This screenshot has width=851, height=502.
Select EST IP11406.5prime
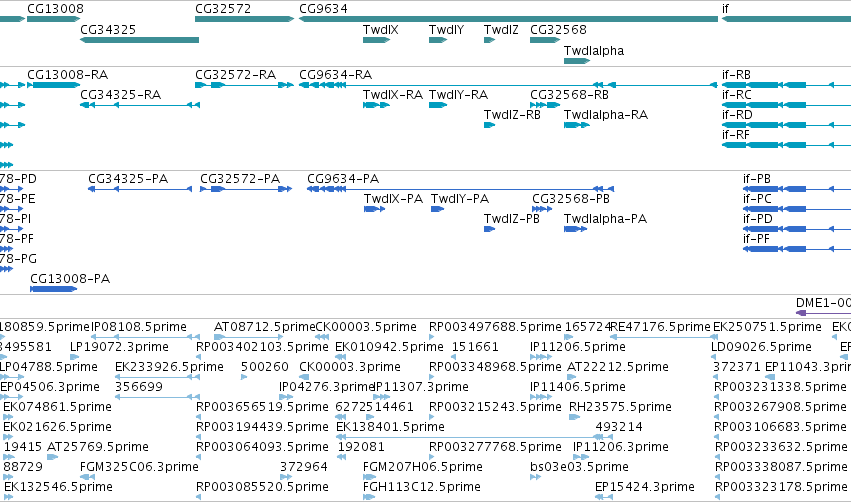tap(541, 397)
